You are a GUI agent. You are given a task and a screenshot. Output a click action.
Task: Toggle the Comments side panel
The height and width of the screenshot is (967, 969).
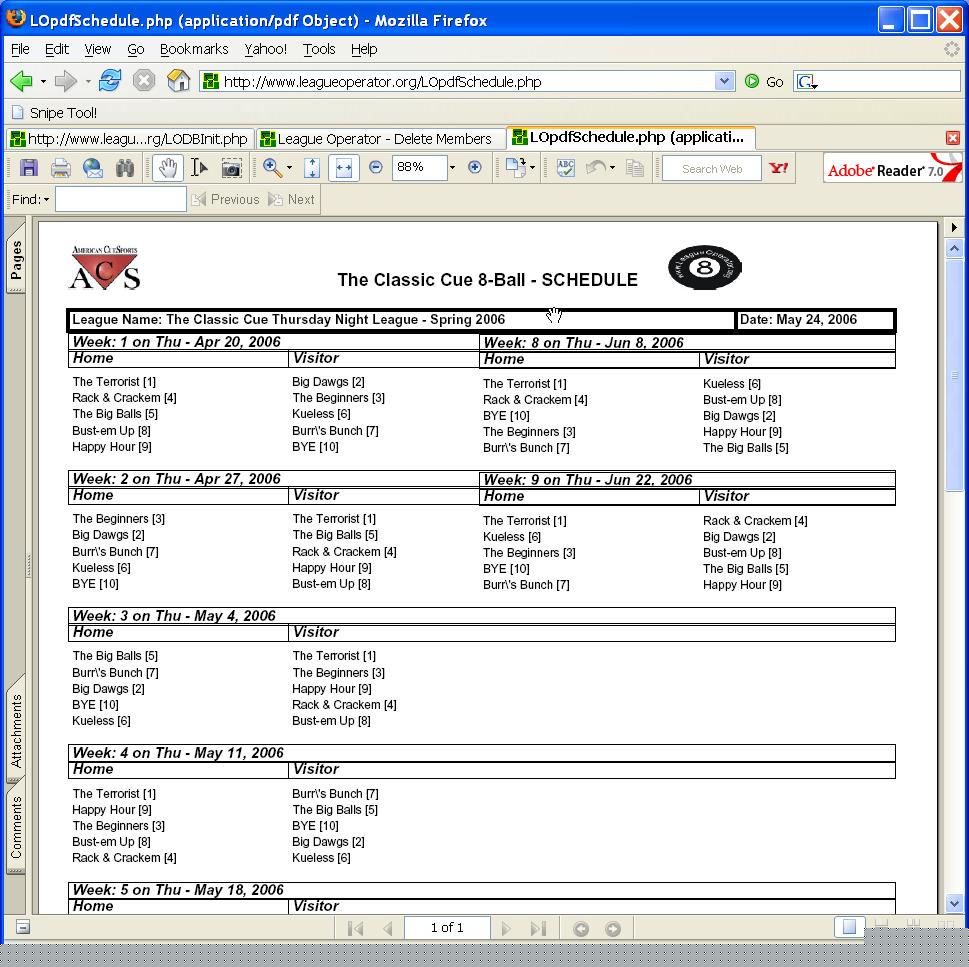pos(16,826)
